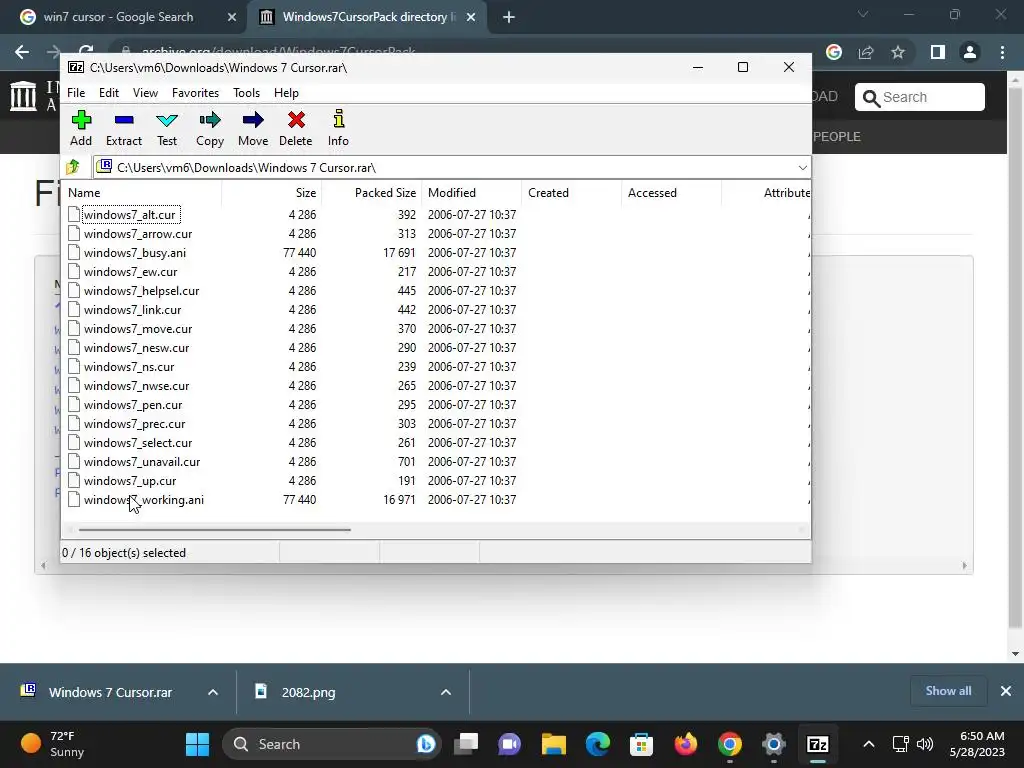Open the File menu
Screen dimensions: 1024x768
pyautogui.click(x=76, y=93)
